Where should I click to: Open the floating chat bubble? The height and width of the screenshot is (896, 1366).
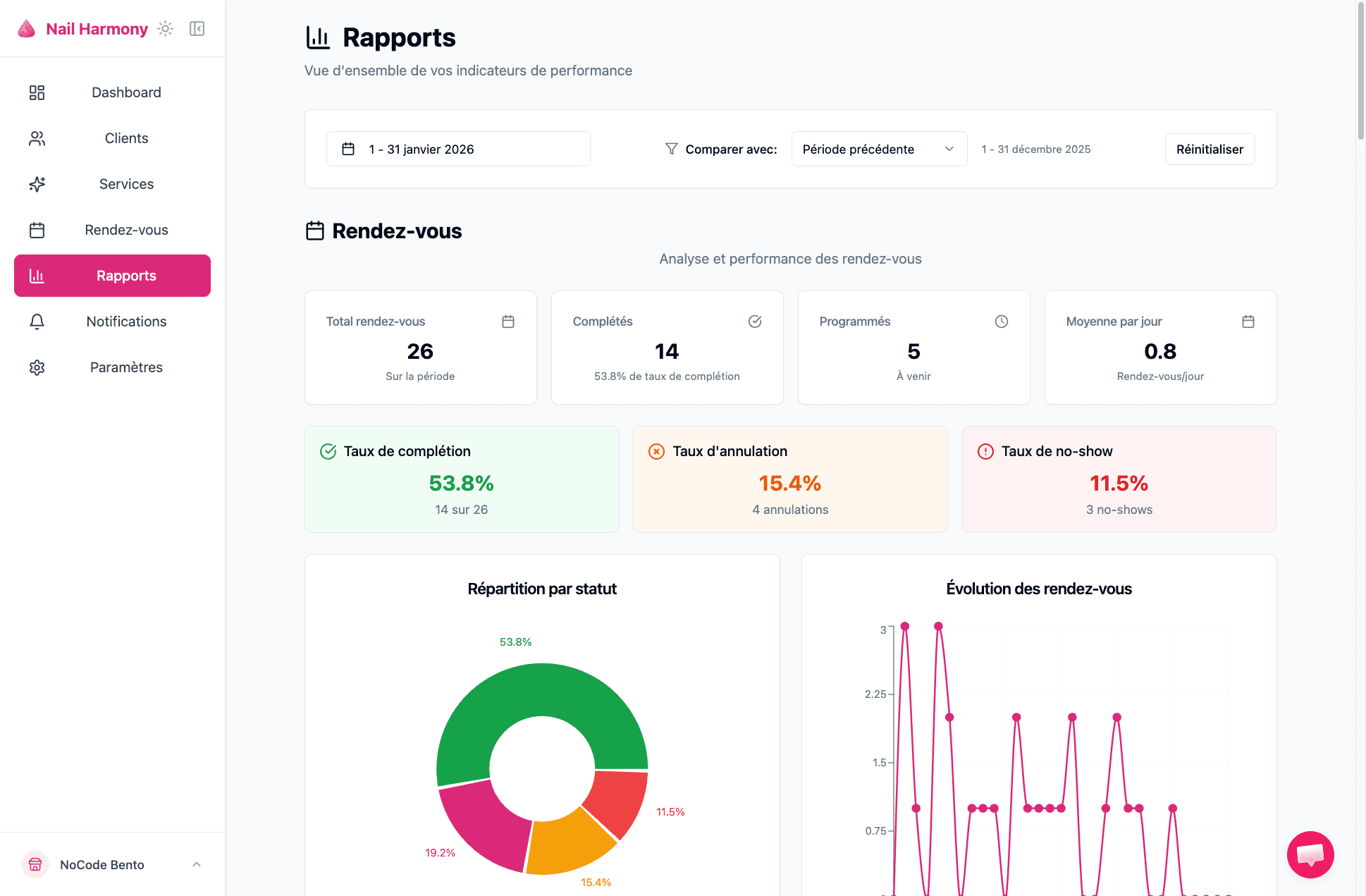1310,854
